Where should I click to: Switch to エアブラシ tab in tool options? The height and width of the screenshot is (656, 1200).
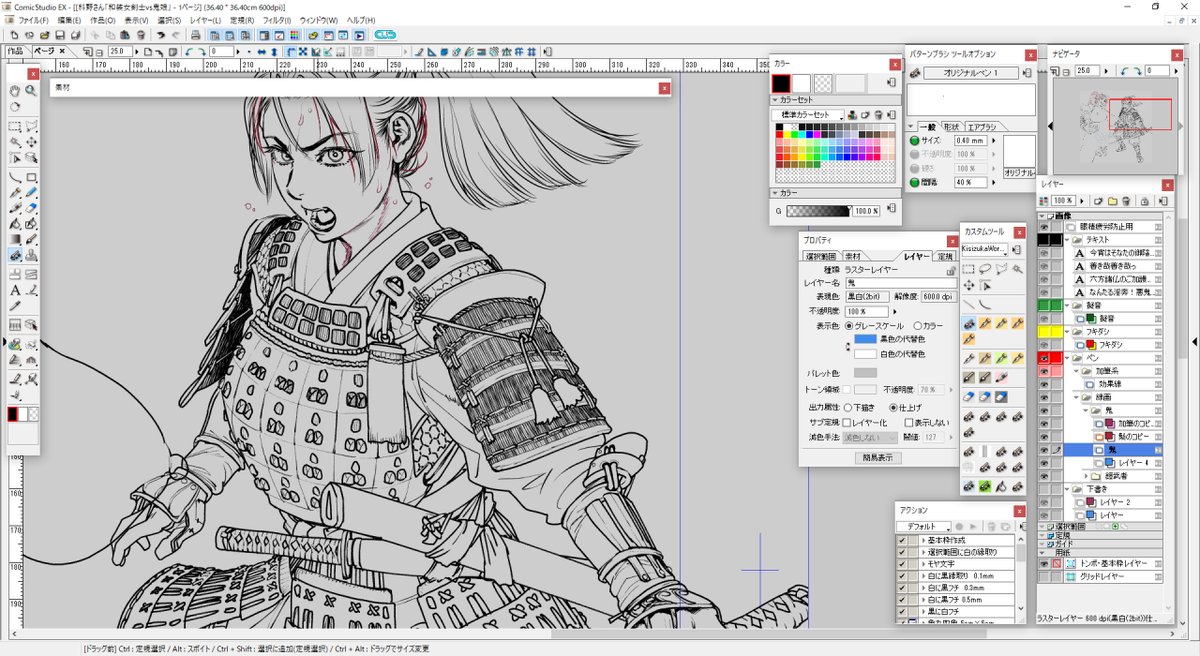982,127
